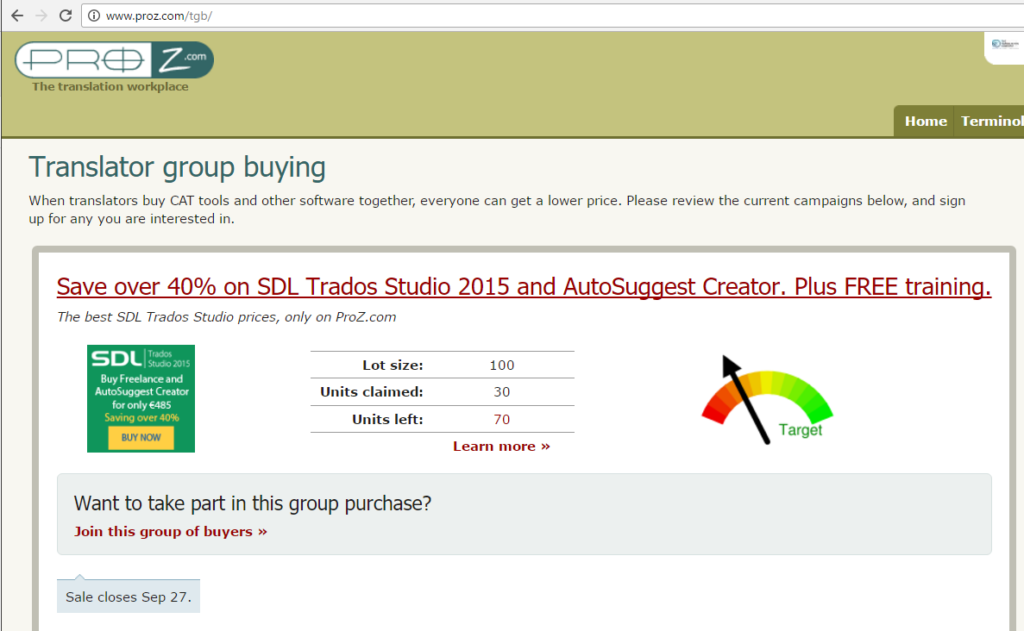The image size is (1024, 631).
Task: Click the Units left value 70
Action: (x=502, y=419)
